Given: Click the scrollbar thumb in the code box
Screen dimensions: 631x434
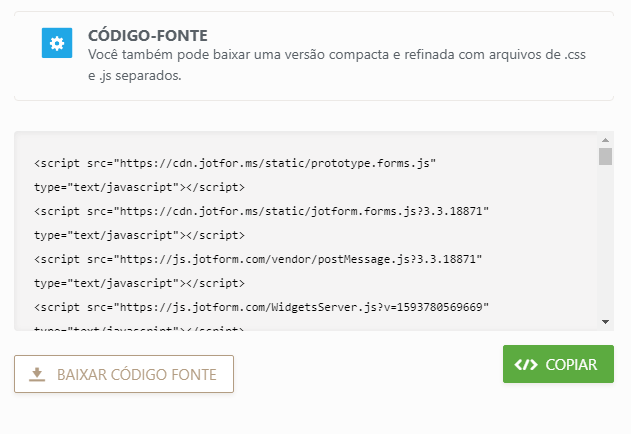Looking at the screenshot, I should click(x=605, y=156).
